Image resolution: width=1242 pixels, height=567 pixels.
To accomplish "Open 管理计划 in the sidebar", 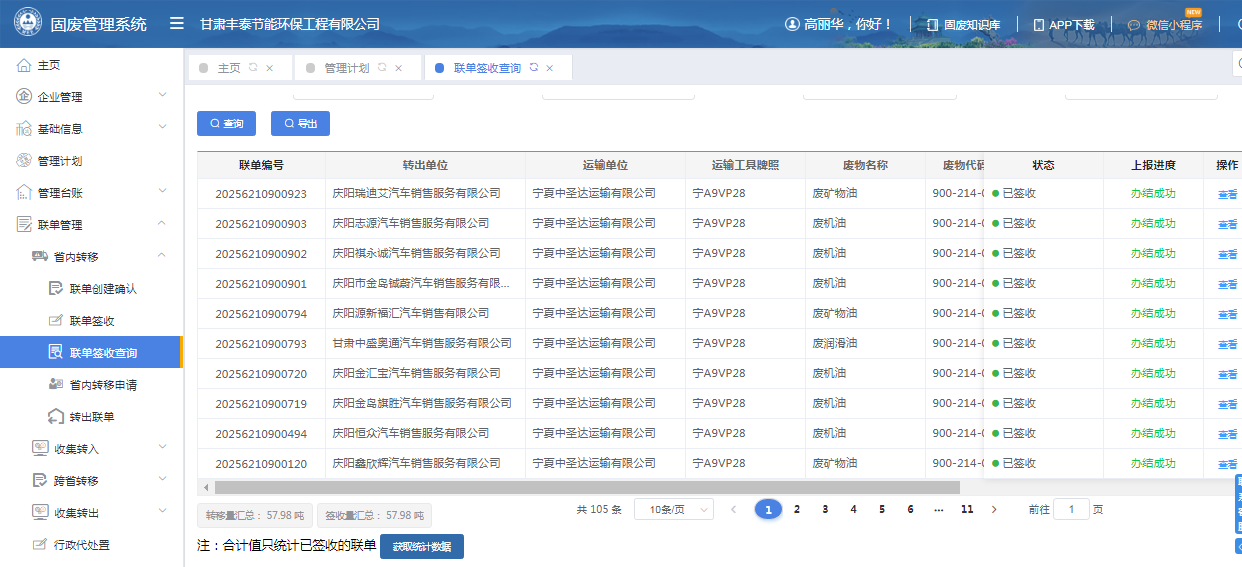I will [x=60, y=161].
